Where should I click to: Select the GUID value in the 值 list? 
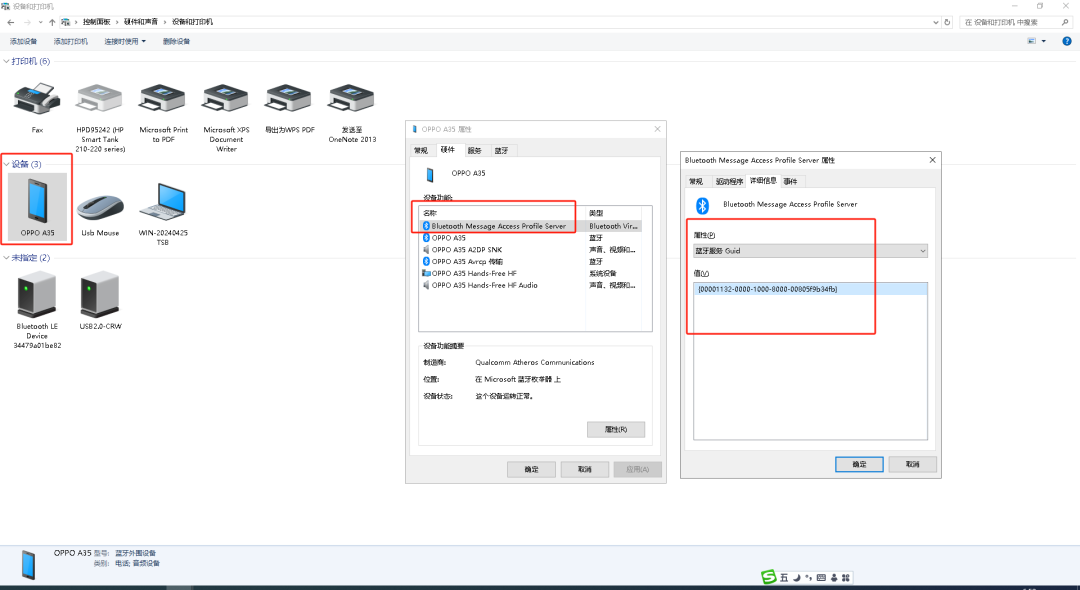click(x=767, y=289)
